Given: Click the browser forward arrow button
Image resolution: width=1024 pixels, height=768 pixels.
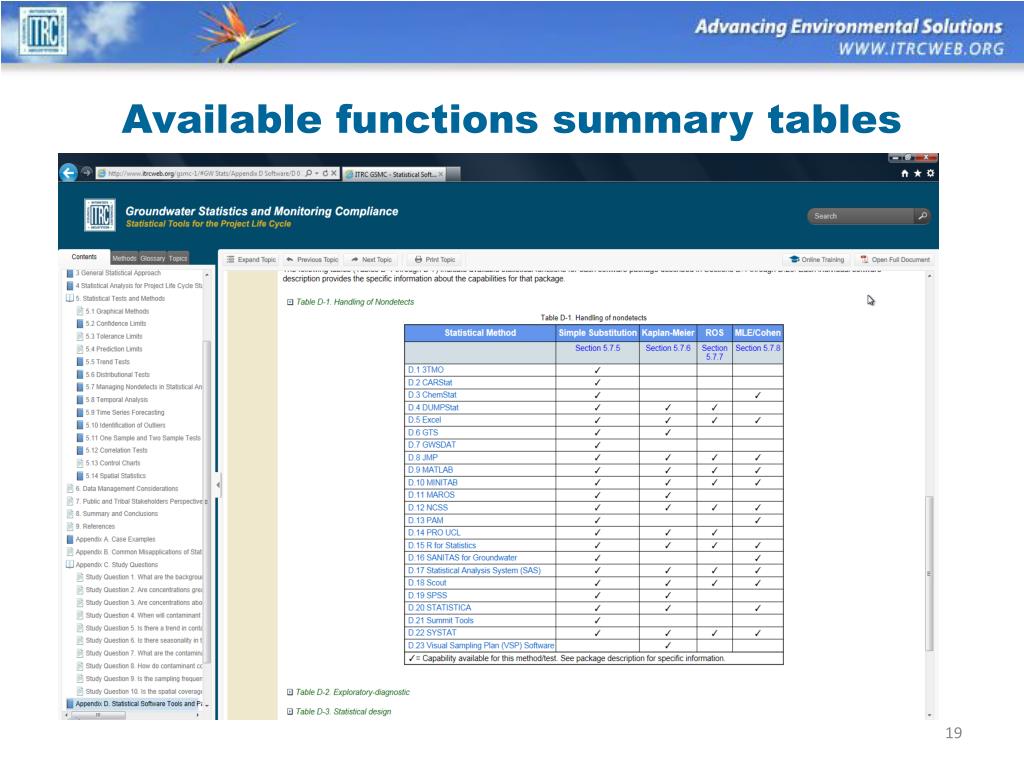Looking at the screenshot, I should pyautogui.click(x=86, y=172).
